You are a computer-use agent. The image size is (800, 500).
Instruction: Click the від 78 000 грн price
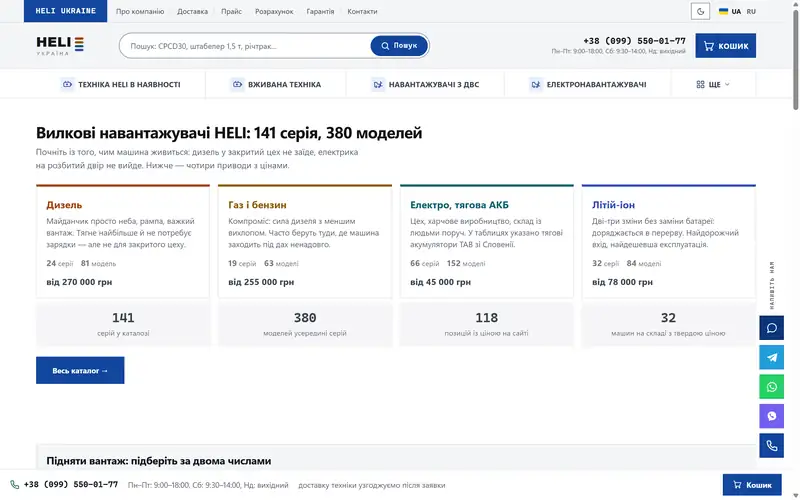point(622,282)
